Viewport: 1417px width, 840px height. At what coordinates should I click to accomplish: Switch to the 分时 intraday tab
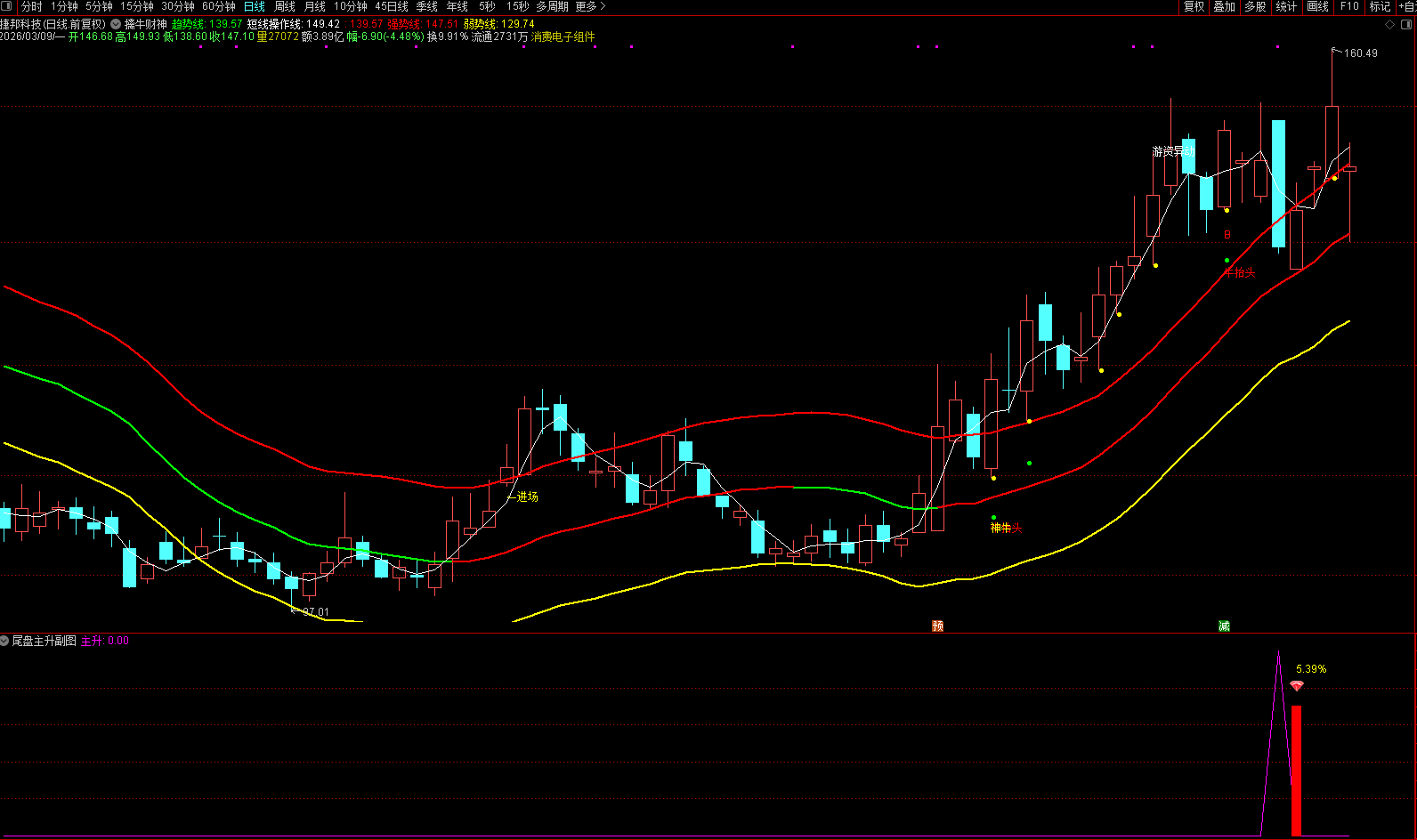click(31, 6)
